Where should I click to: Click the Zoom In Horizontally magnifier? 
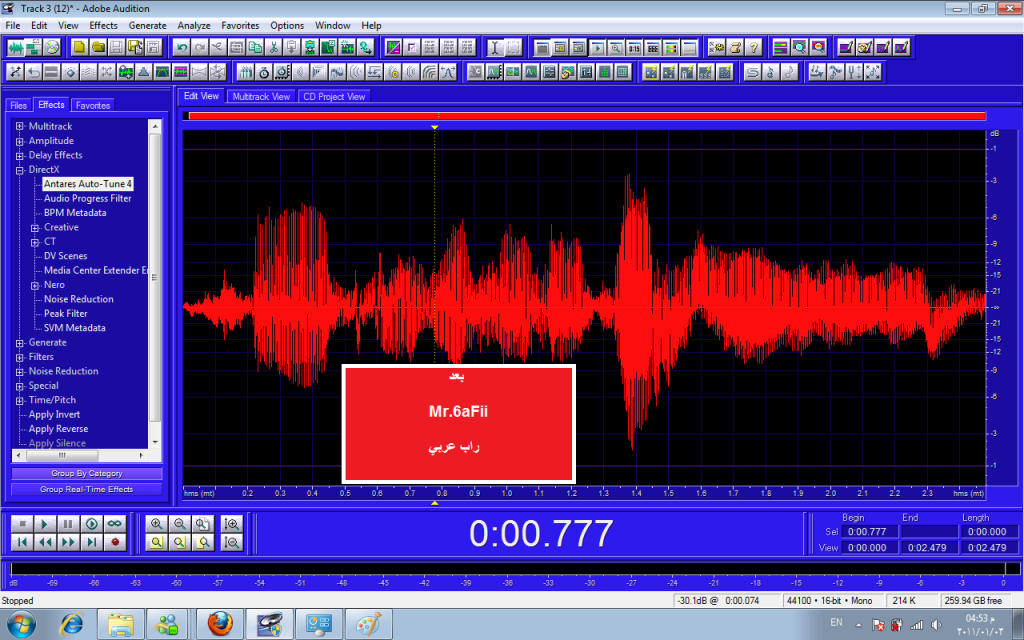(156, 524)
